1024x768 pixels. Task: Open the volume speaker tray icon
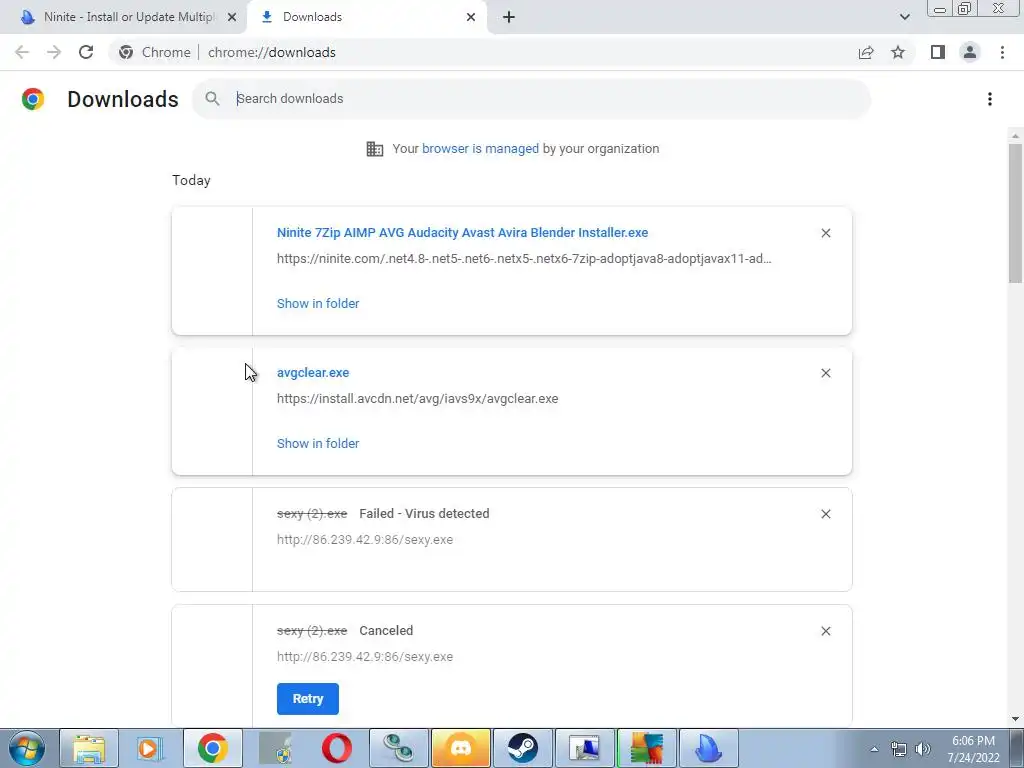923,749
